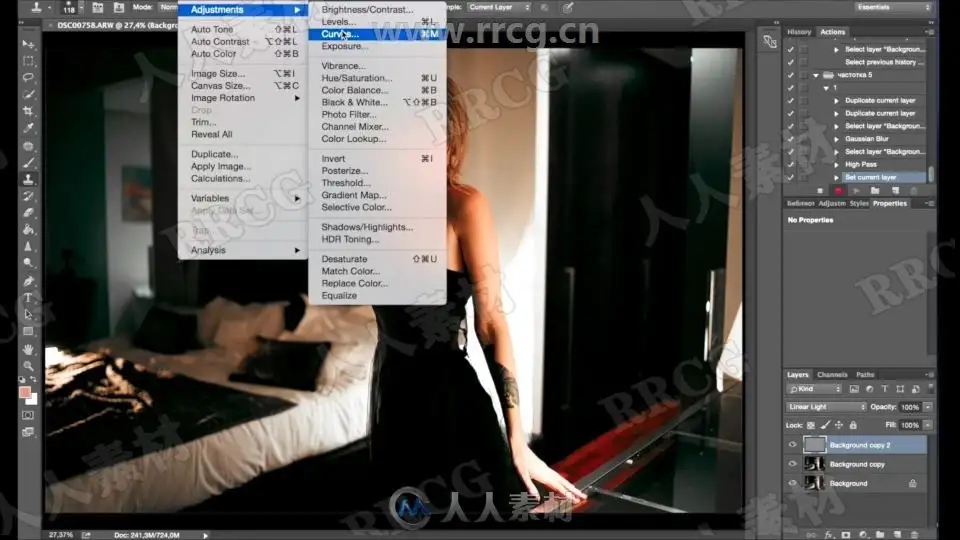Screen dimensions: 960x540
Task: Choose Apply Image menu item
Action: (x=243, y=167)
